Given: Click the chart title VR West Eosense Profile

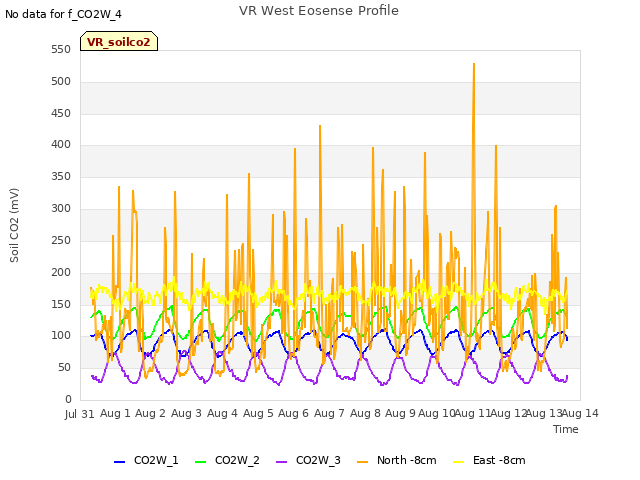Looking at the screenshot, I should [x=319, y=11].
